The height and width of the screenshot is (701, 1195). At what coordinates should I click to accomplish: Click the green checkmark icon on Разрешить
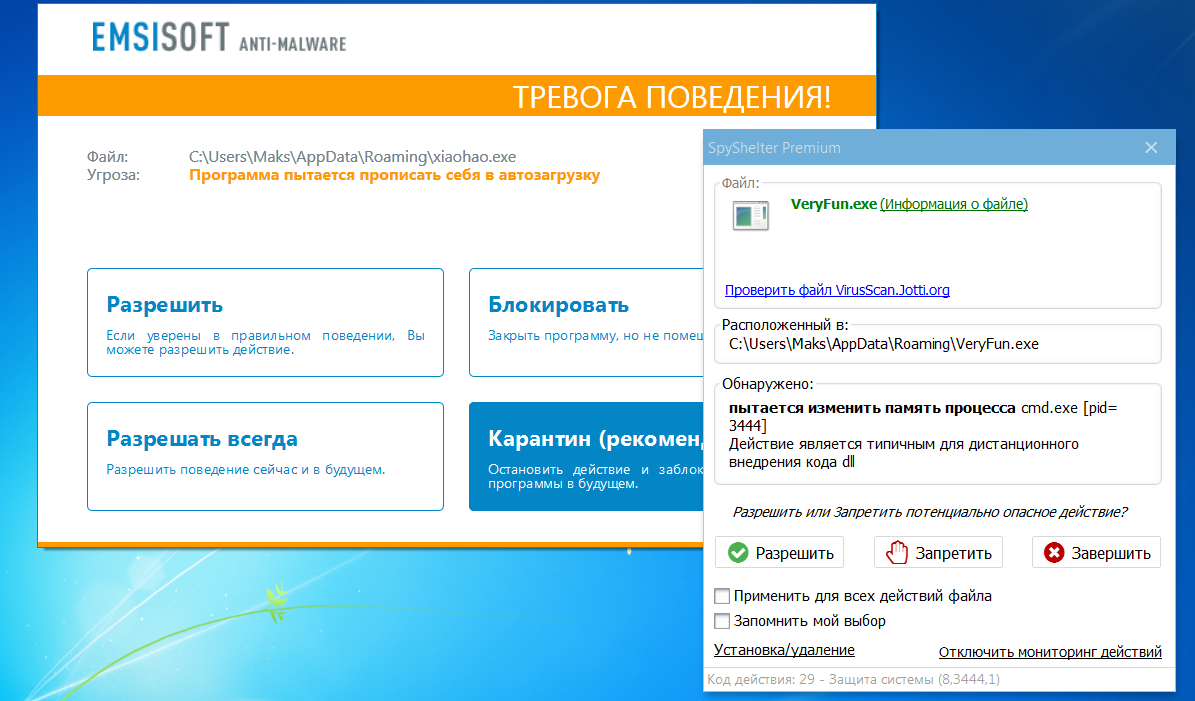(x=738, y=552)
